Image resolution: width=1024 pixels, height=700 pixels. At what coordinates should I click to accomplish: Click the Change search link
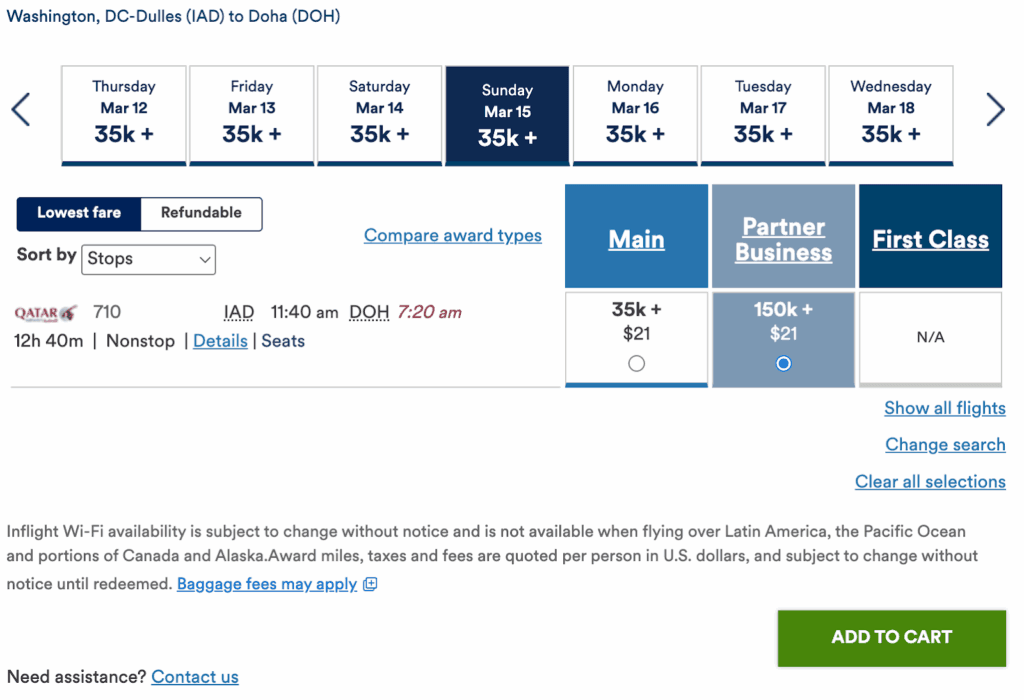point(945,445)
